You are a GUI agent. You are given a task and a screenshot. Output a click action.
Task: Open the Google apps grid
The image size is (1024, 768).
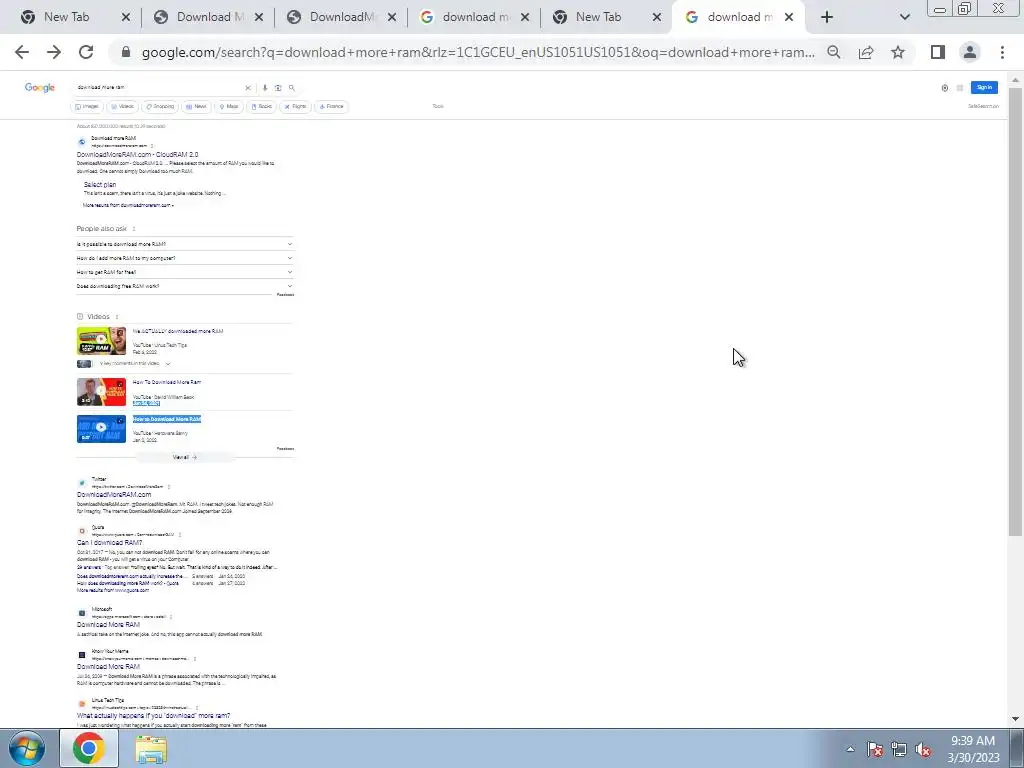click(x=959, y=88)
